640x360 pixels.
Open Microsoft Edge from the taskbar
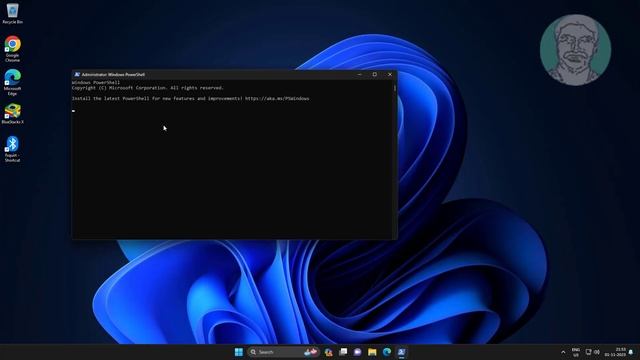(x=387, y=352)
